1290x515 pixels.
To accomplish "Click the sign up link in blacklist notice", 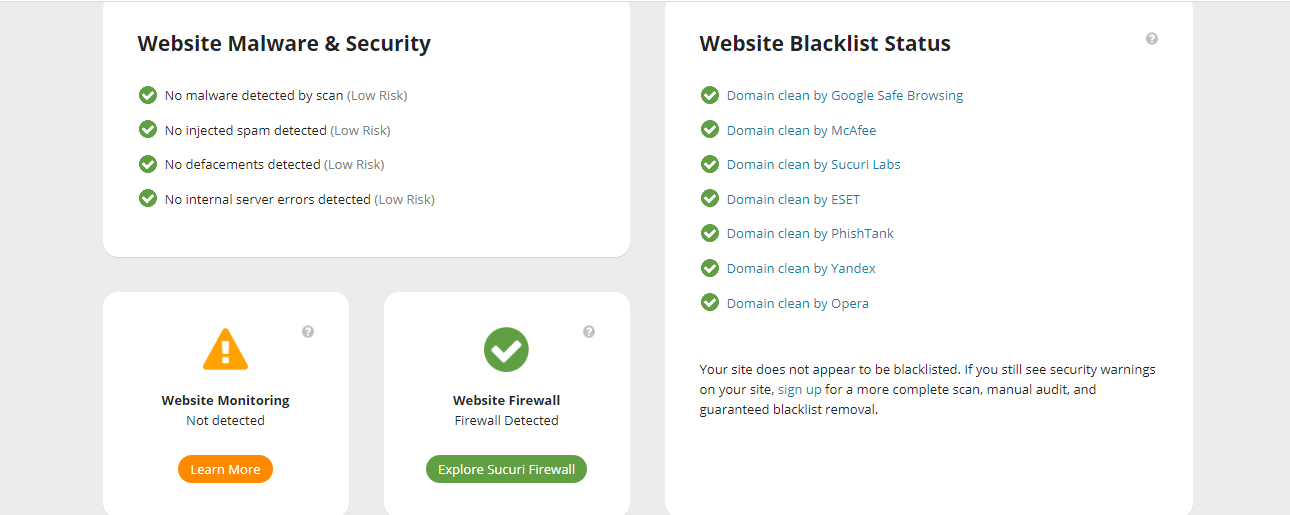I will 799,389.
